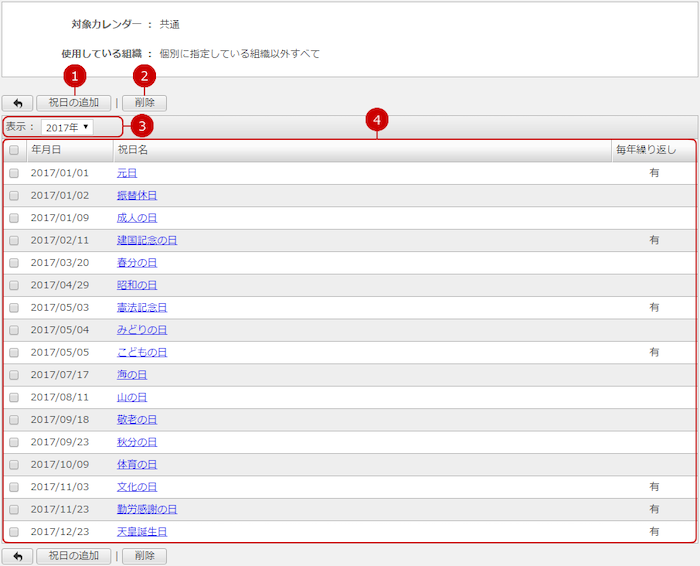Click the top 祝日の追加 button
700x566 pixels.
click(74, 103)
